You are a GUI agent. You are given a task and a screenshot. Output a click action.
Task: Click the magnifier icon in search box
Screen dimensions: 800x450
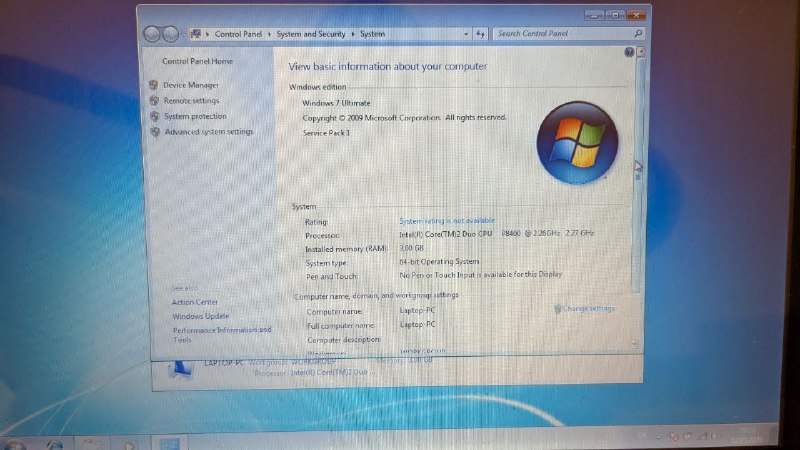point(638,33)
